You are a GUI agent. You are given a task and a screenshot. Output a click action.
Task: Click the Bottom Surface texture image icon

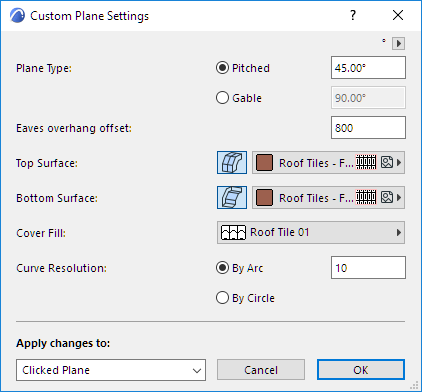(x=387, y=197)
